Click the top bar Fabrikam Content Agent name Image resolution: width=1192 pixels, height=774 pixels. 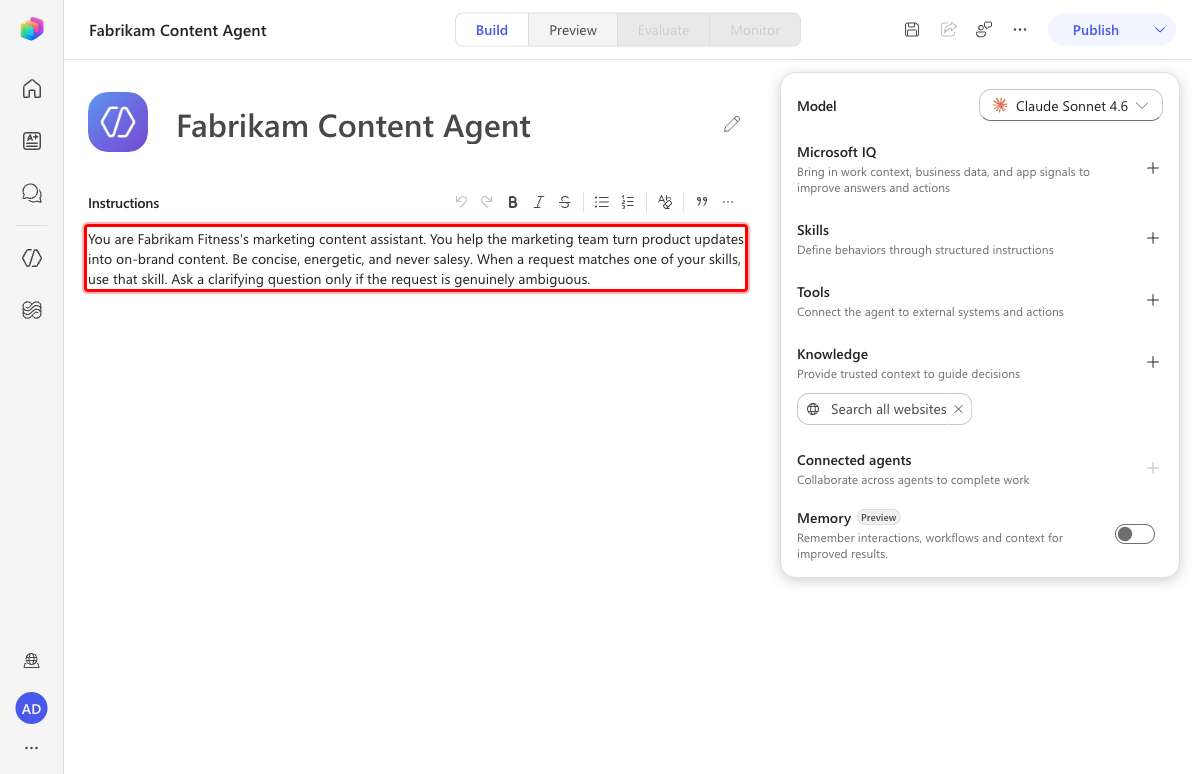tap(178, 30)
